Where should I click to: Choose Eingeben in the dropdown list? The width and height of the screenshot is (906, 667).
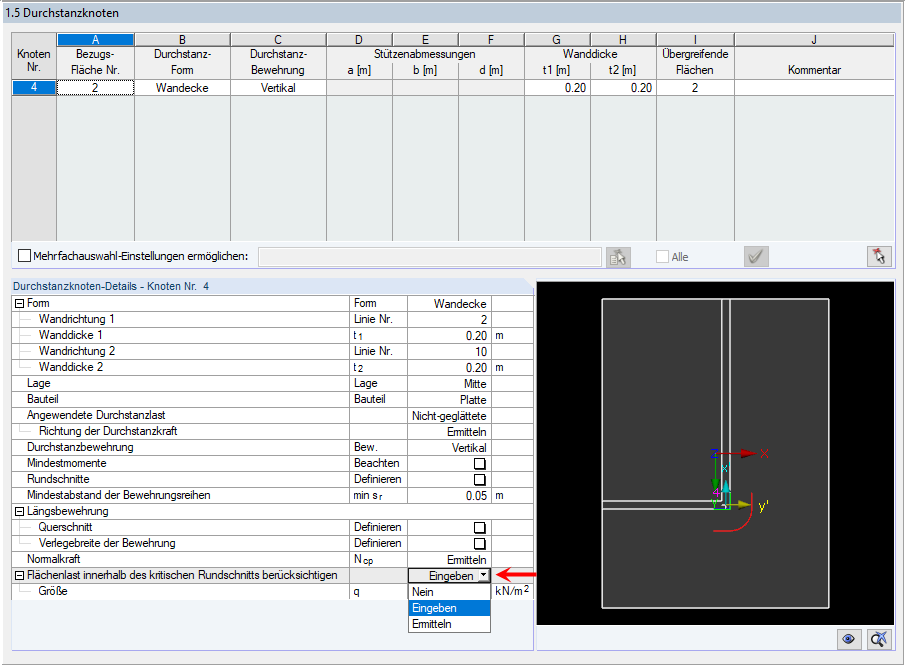[x=449, y=608]
